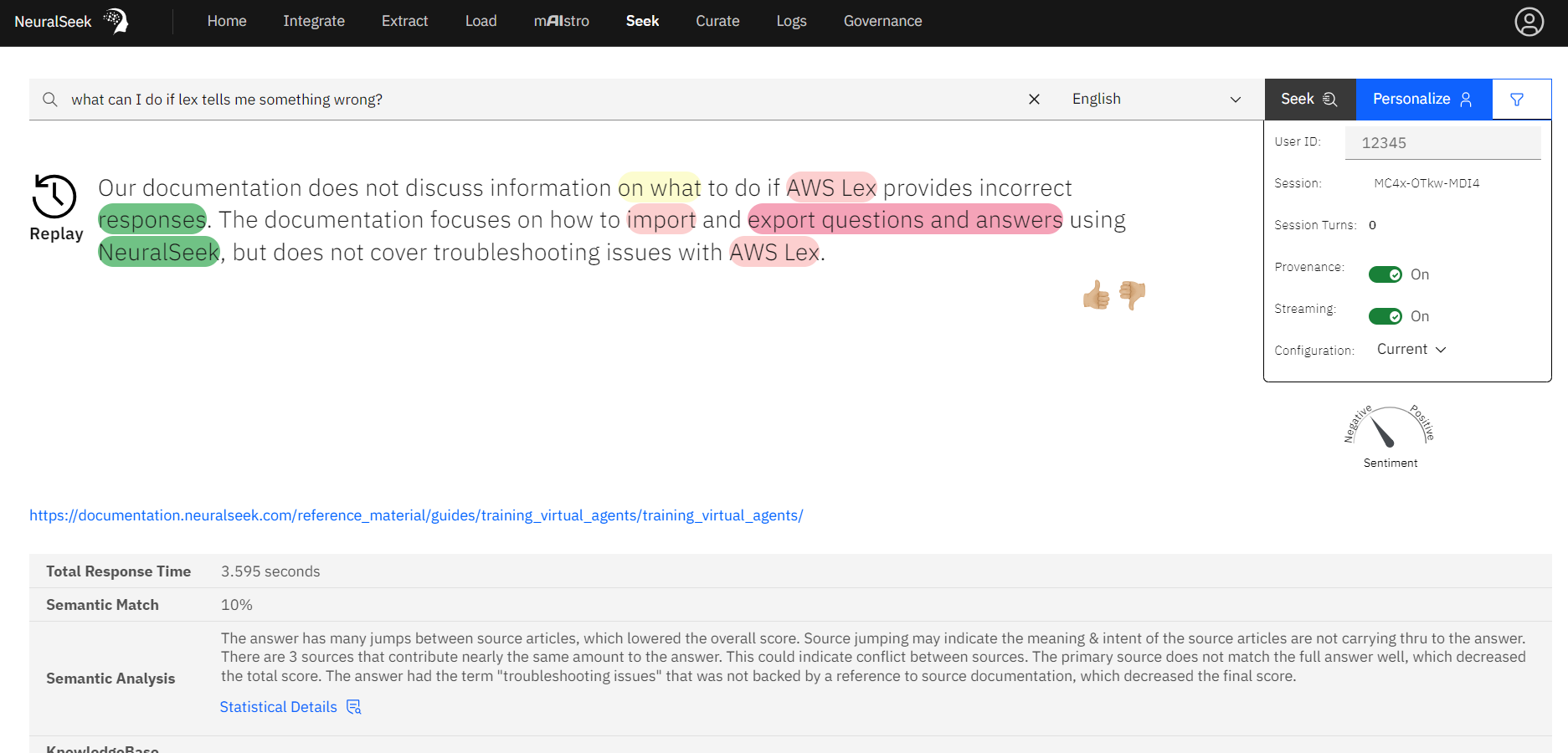The width and height of the screenshot is (1568, 753).
Task: Click the Seek search button
Action: [x=1310, y=100]
